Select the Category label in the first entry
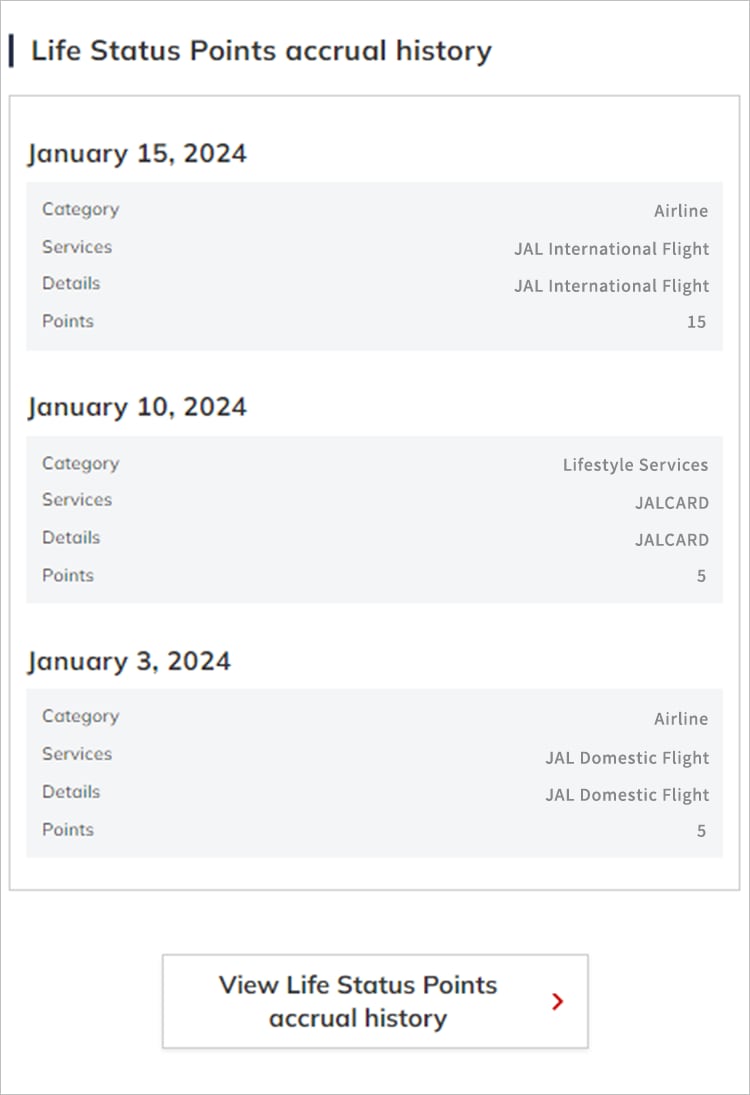The image size is (750, 1095). [x=80, y=209]
